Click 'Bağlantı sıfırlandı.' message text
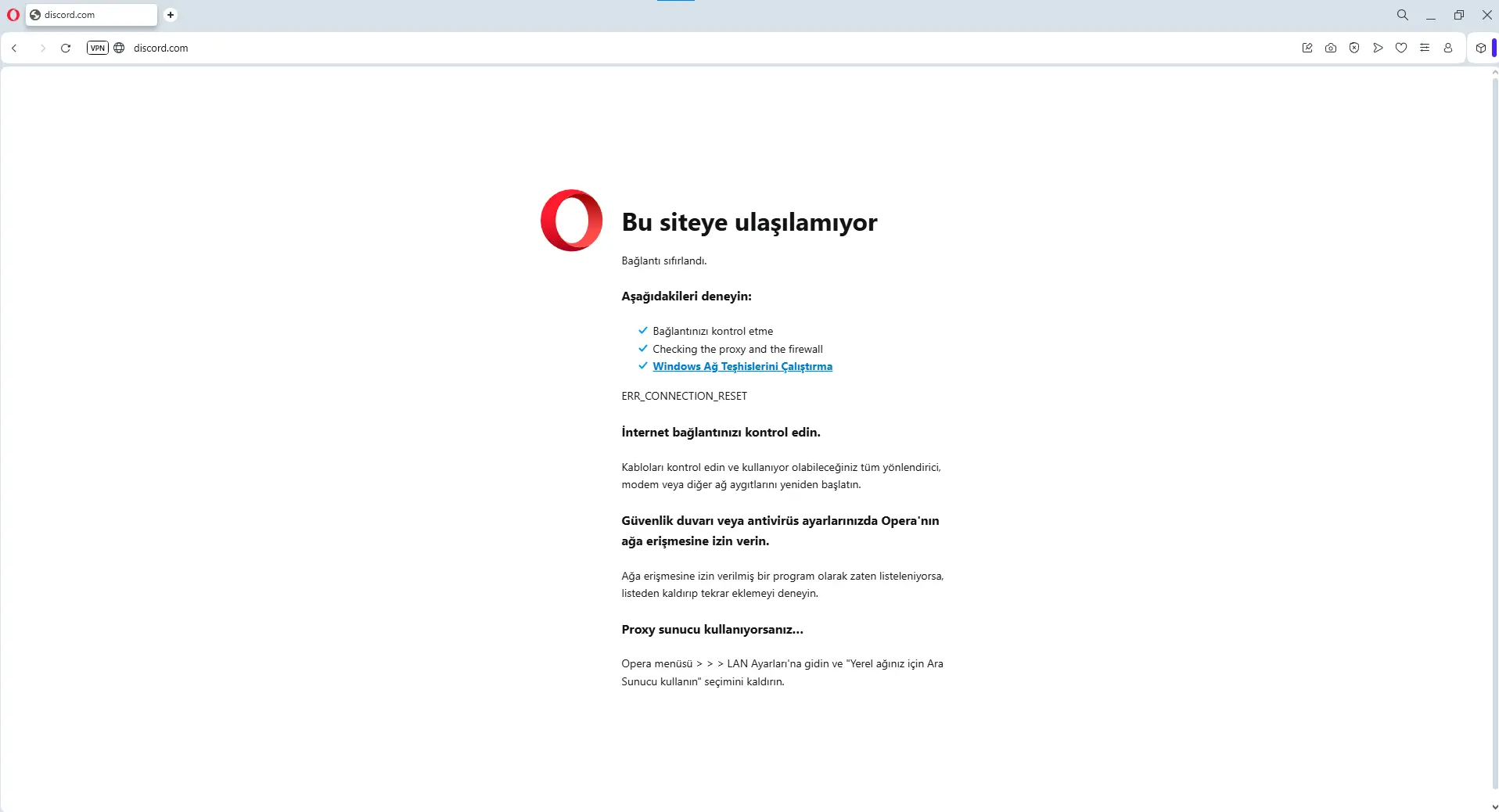This screenshot has height=812, width=1499. [x=664, y=260]
